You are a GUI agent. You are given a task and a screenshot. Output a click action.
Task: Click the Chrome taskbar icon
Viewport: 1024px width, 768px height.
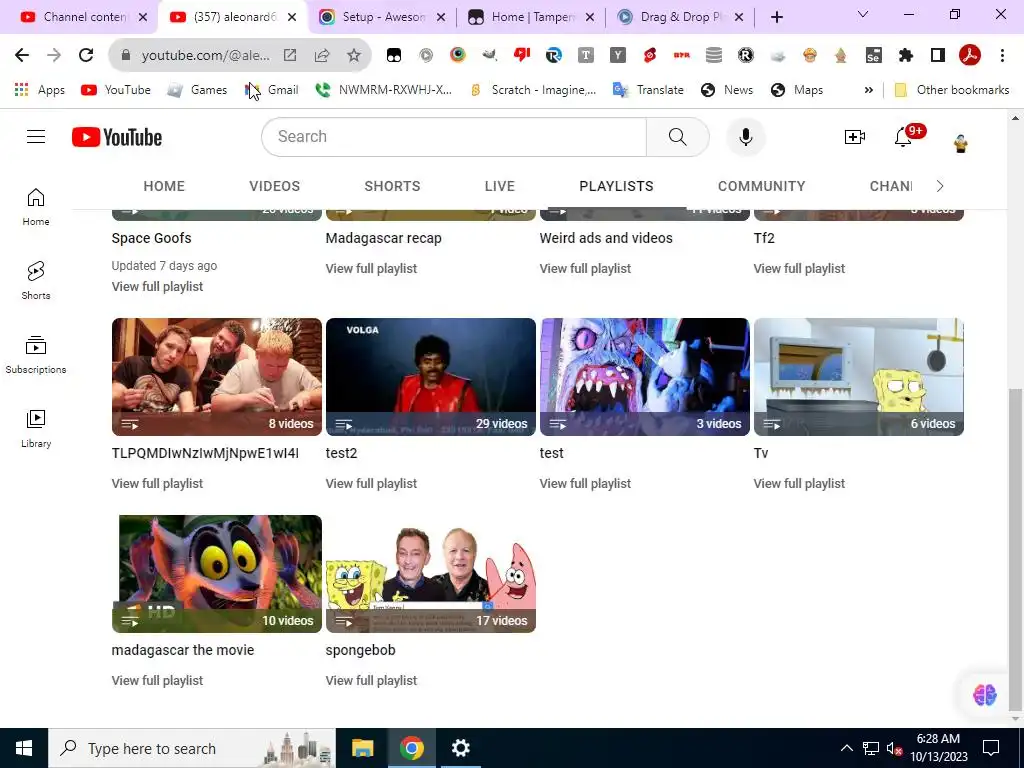tap(411, 748)
